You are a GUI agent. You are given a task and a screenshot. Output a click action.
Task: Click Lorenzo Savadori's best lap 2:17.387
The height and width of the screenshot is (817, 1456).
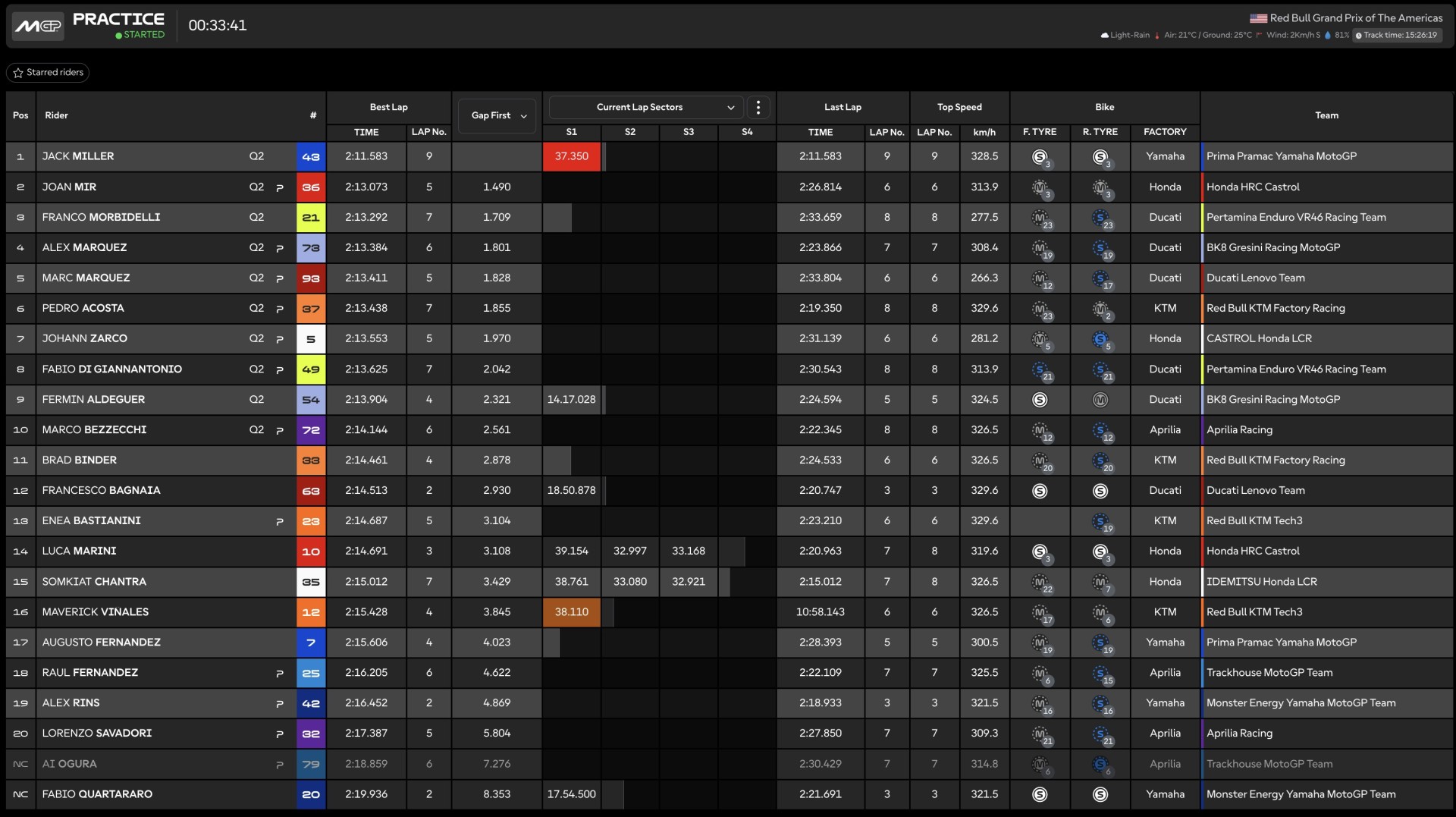point(366,734)
